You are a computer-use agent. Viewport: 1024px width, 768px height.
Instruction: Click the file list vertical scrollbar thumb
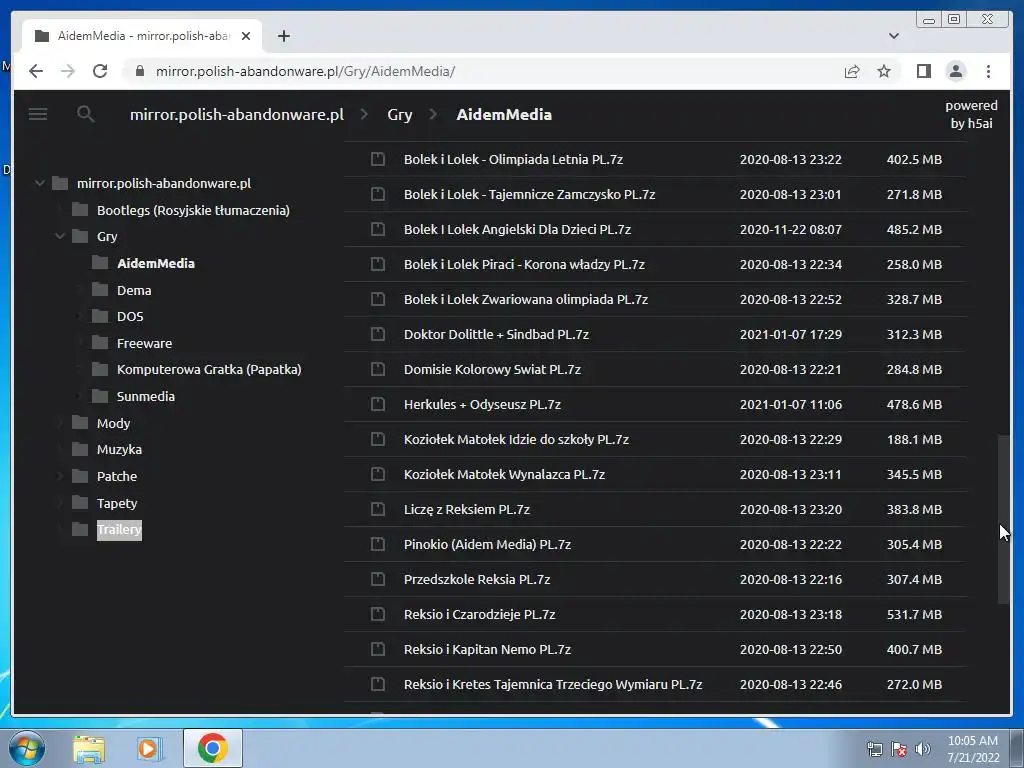tap(1003, 520)
